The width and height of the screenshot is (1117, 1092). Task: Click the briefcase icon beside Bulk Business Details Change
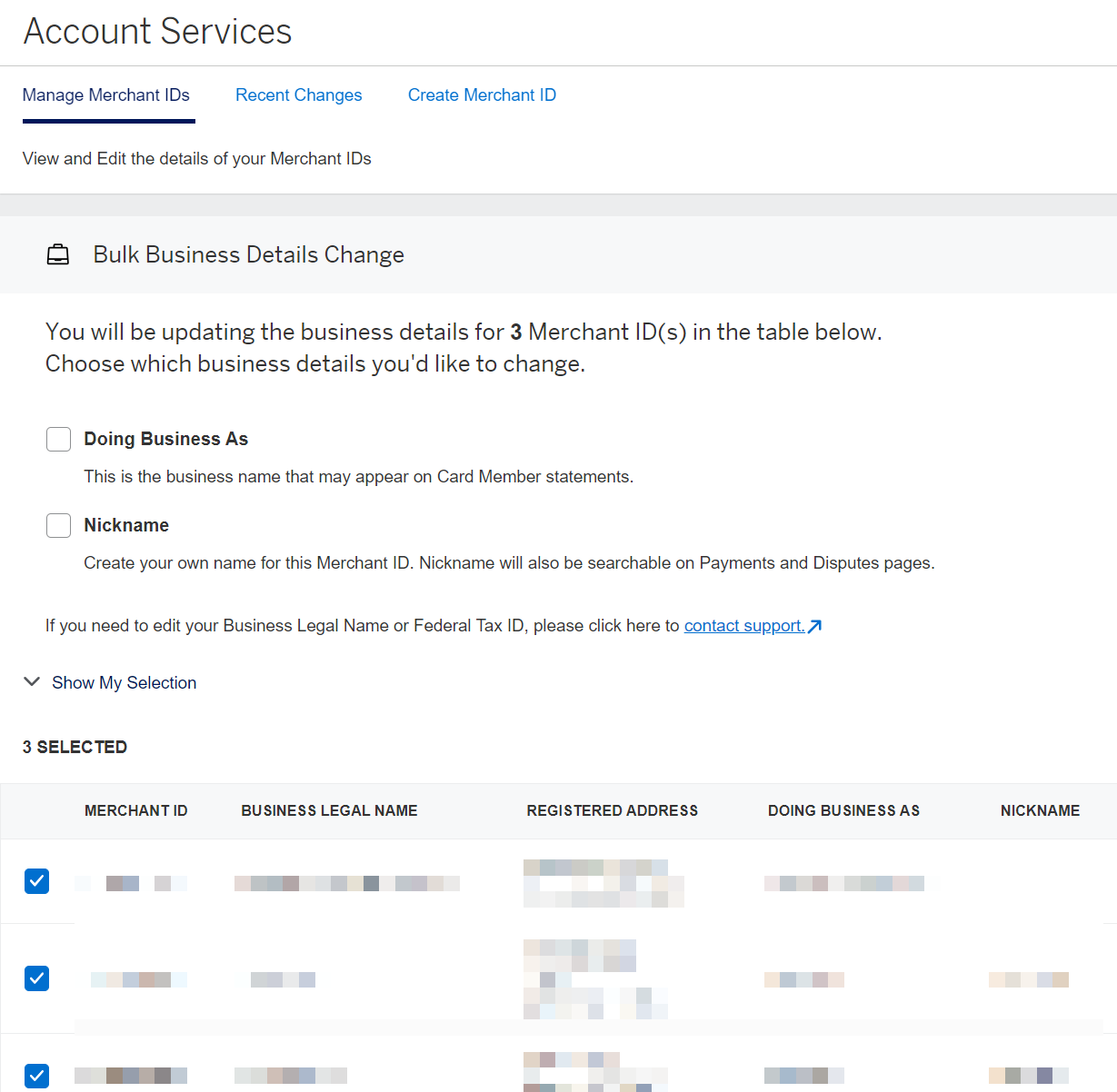tap(57, 254)
